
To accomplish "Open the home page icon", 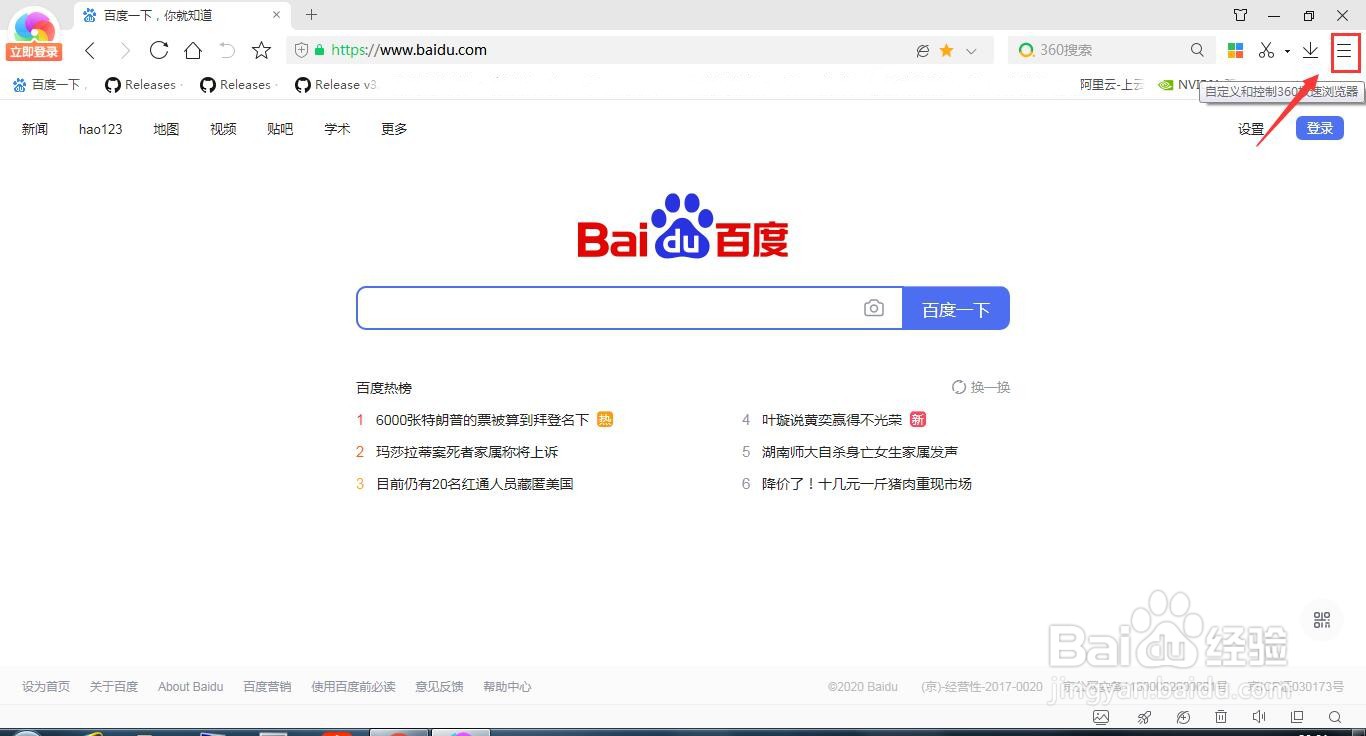I will coord(193,50).
